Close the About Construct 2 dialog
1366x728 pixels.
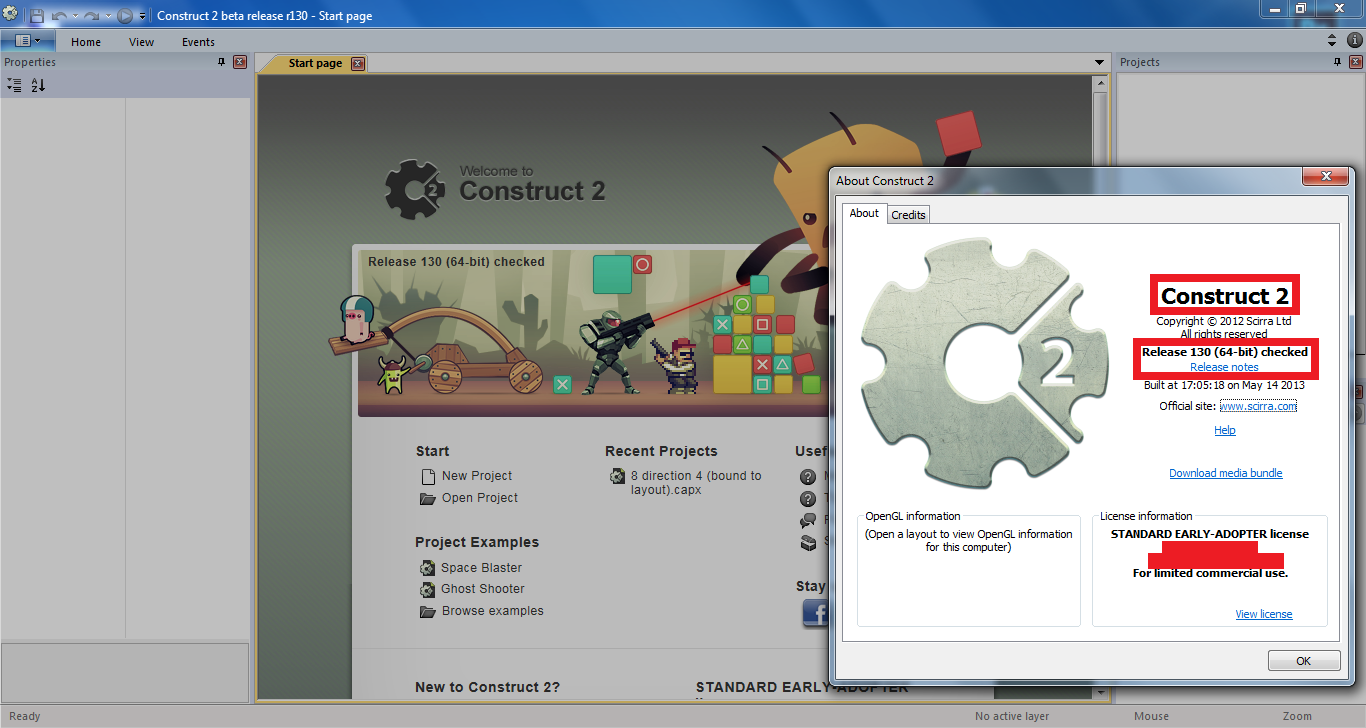point(1326,177)
